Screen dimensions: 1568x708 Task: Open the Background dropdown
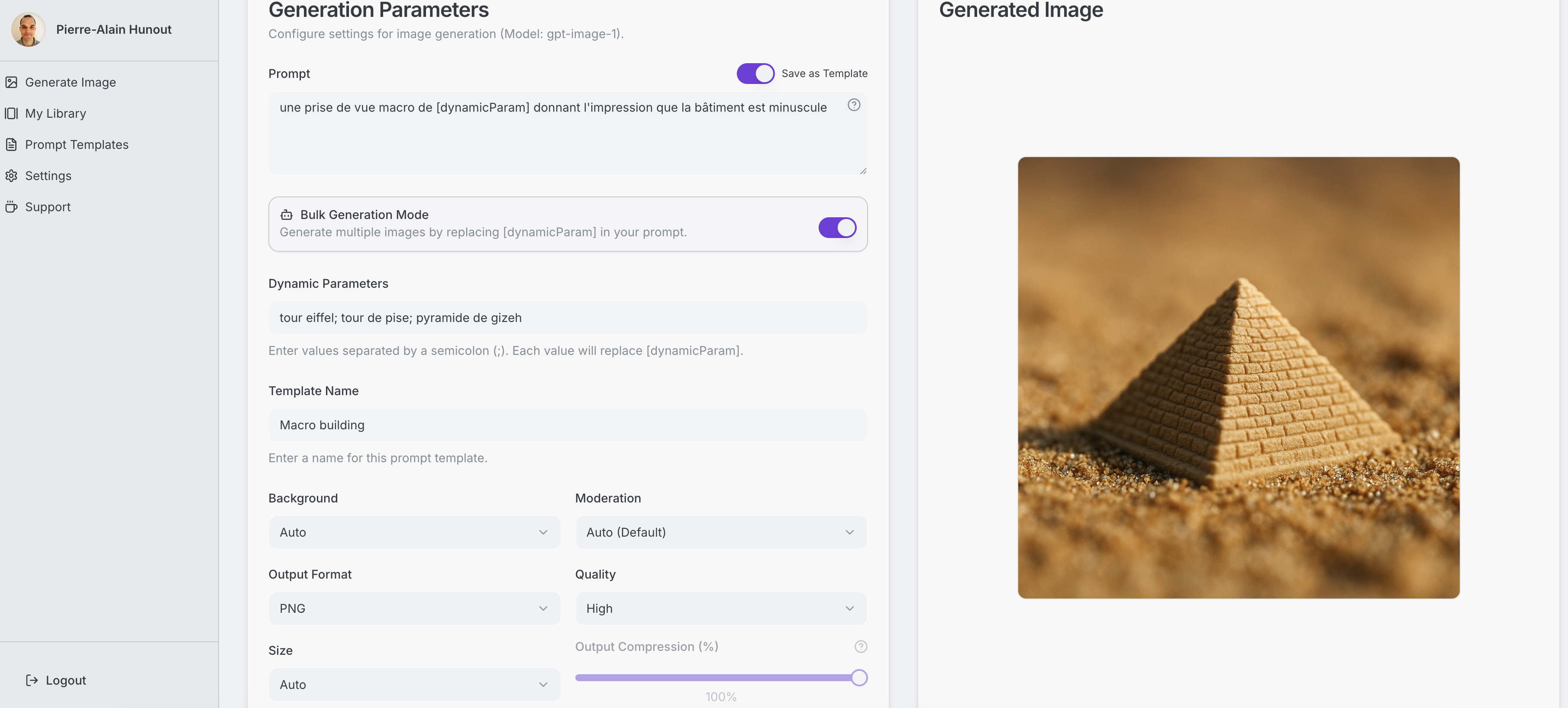click(x=414, y=532)
